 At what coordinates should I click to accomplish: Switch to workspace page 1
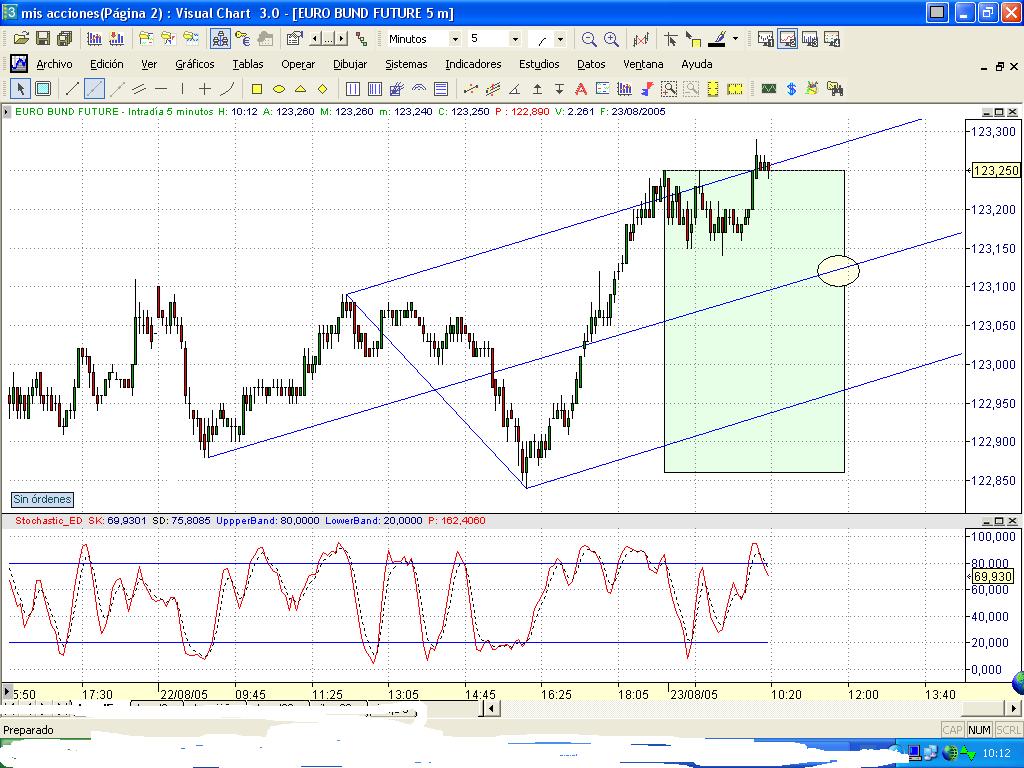tap(765, 39)
